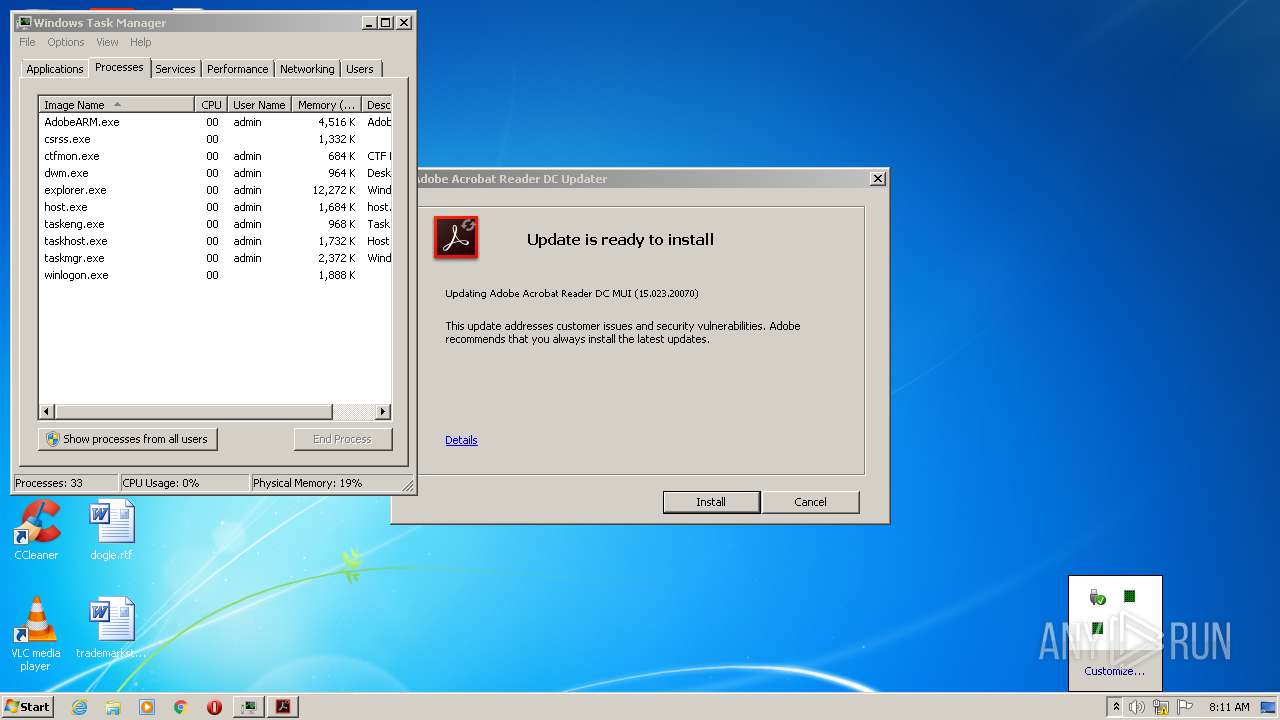Click Safely Remove Hardware tray icon in popup
Image resolution: width=1280 pixels, height=720 pixels.
click(1098, 597)
